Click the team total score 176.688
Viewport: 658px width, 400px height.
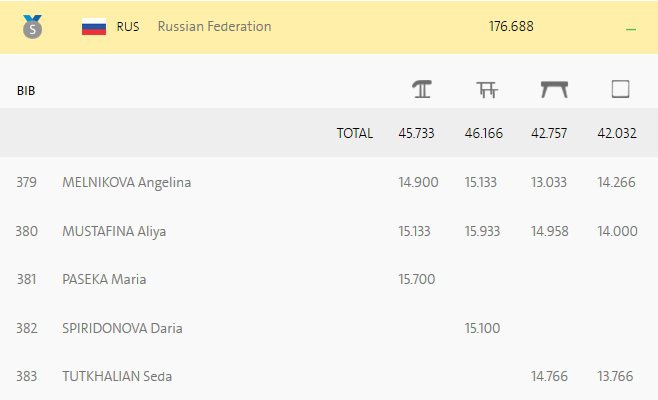coord(511,26)
